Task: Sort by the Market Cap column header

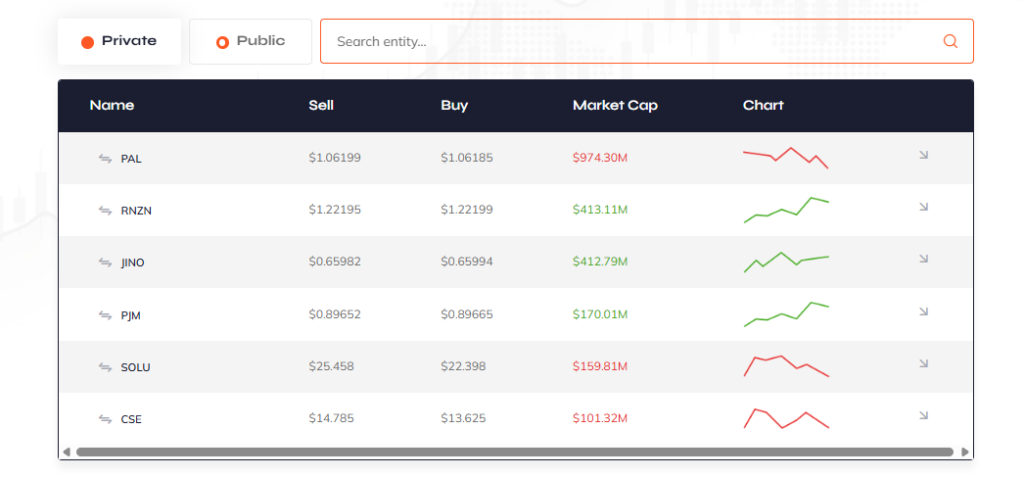Action: click(615, 105)
